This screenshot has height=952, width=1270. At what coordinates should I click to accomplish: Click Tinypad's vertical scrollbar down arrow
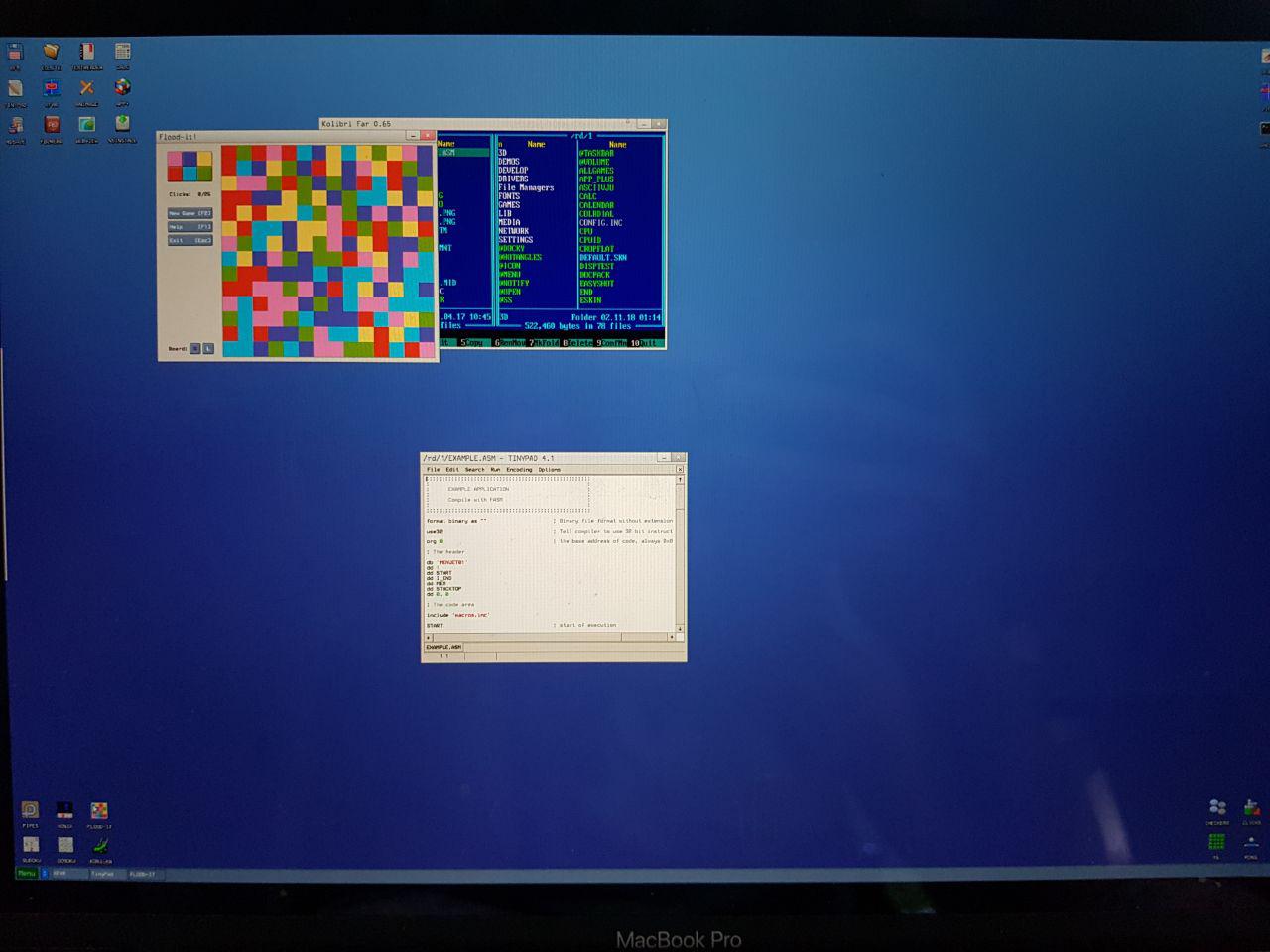pos(680,628)
